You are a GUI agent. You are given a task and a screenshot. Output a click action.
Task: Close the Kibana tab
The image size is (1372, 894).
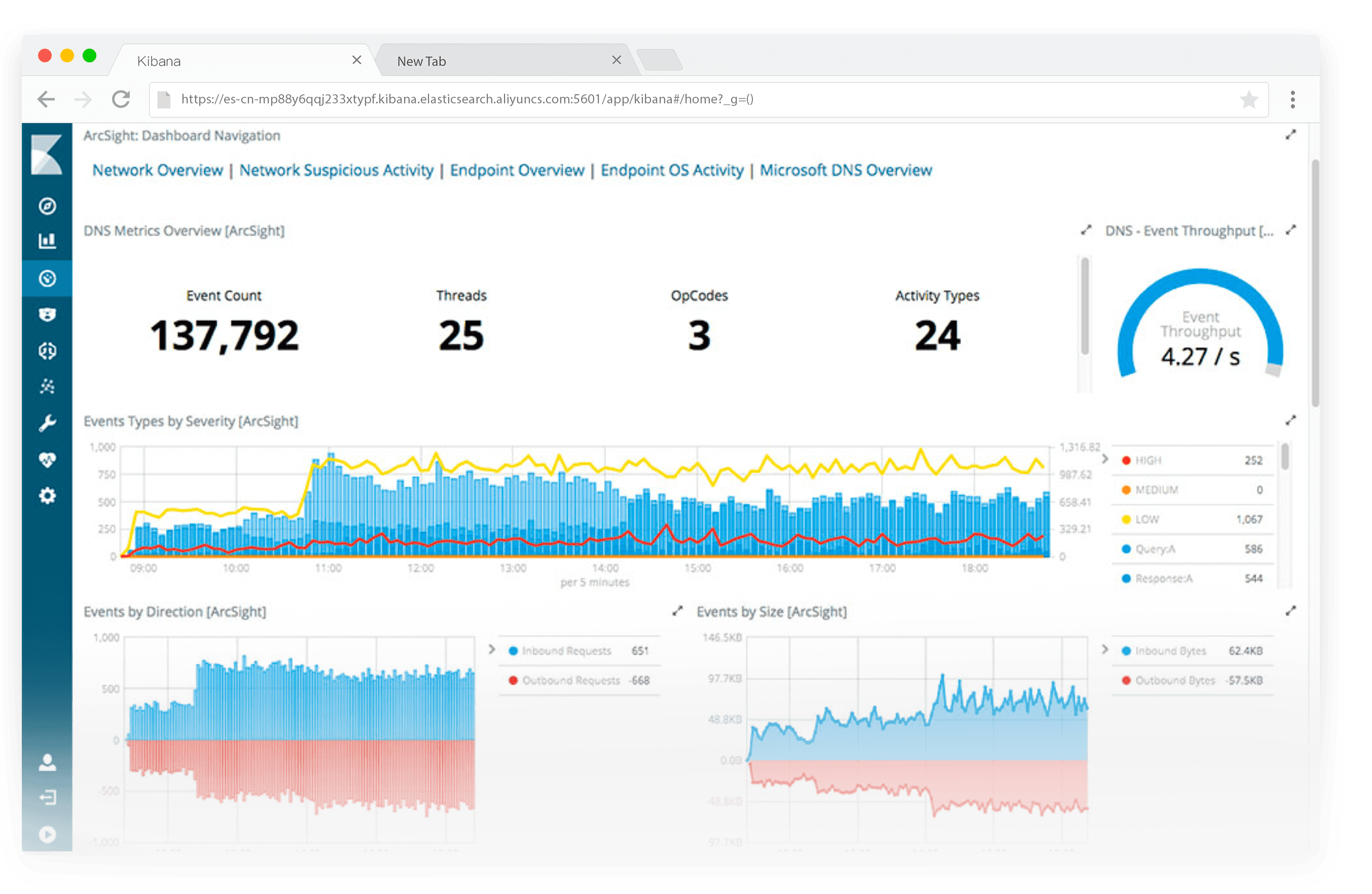(356, 60)
